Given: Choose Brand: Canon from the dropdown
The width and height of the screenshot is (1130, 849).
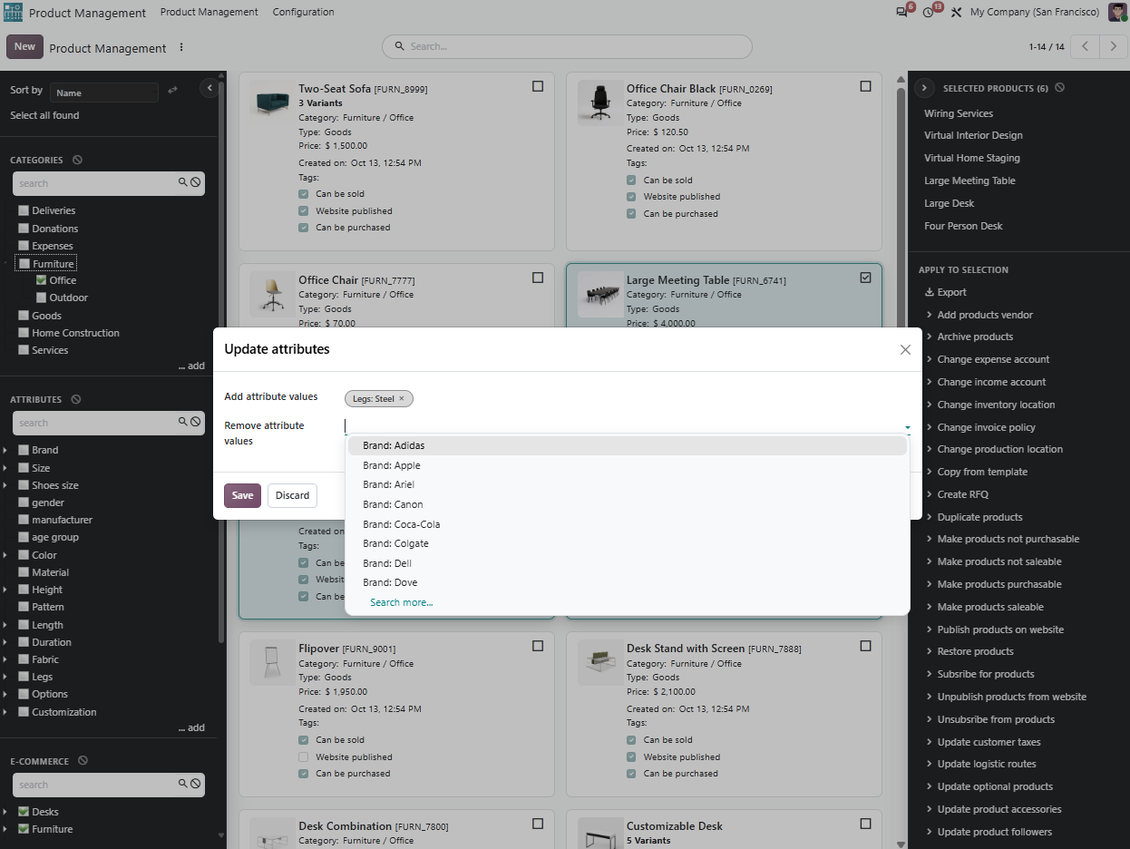Looking at the screenshot, I should tap(393, 504).
